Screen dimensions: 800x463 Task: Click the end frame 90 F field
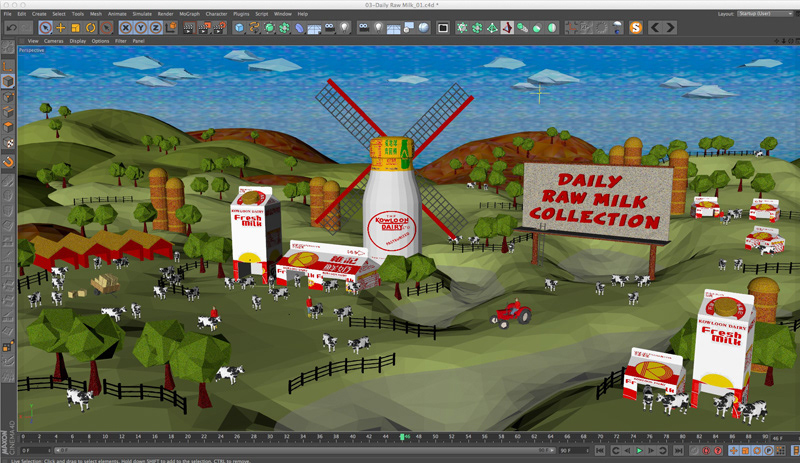point(573,451)
